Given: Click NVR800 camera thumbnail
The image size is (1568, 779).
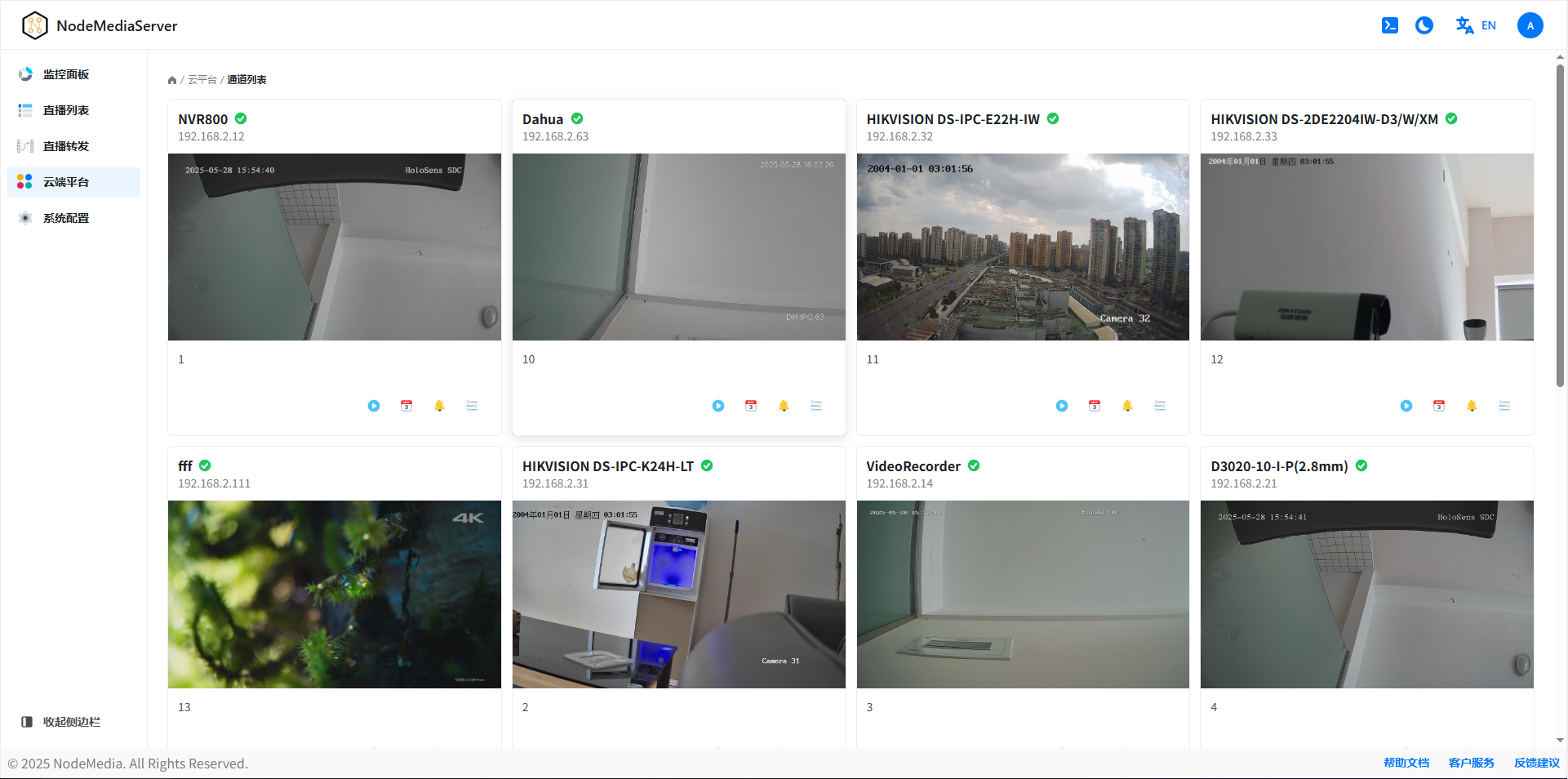Looking at the screenshot, I should point(335,247).
